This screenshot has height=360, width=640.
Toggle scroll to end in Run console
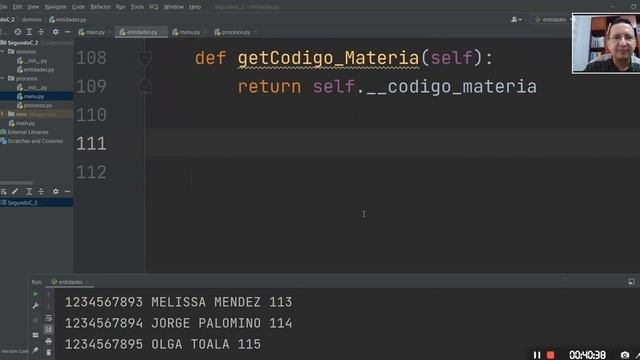pos(49,329)
